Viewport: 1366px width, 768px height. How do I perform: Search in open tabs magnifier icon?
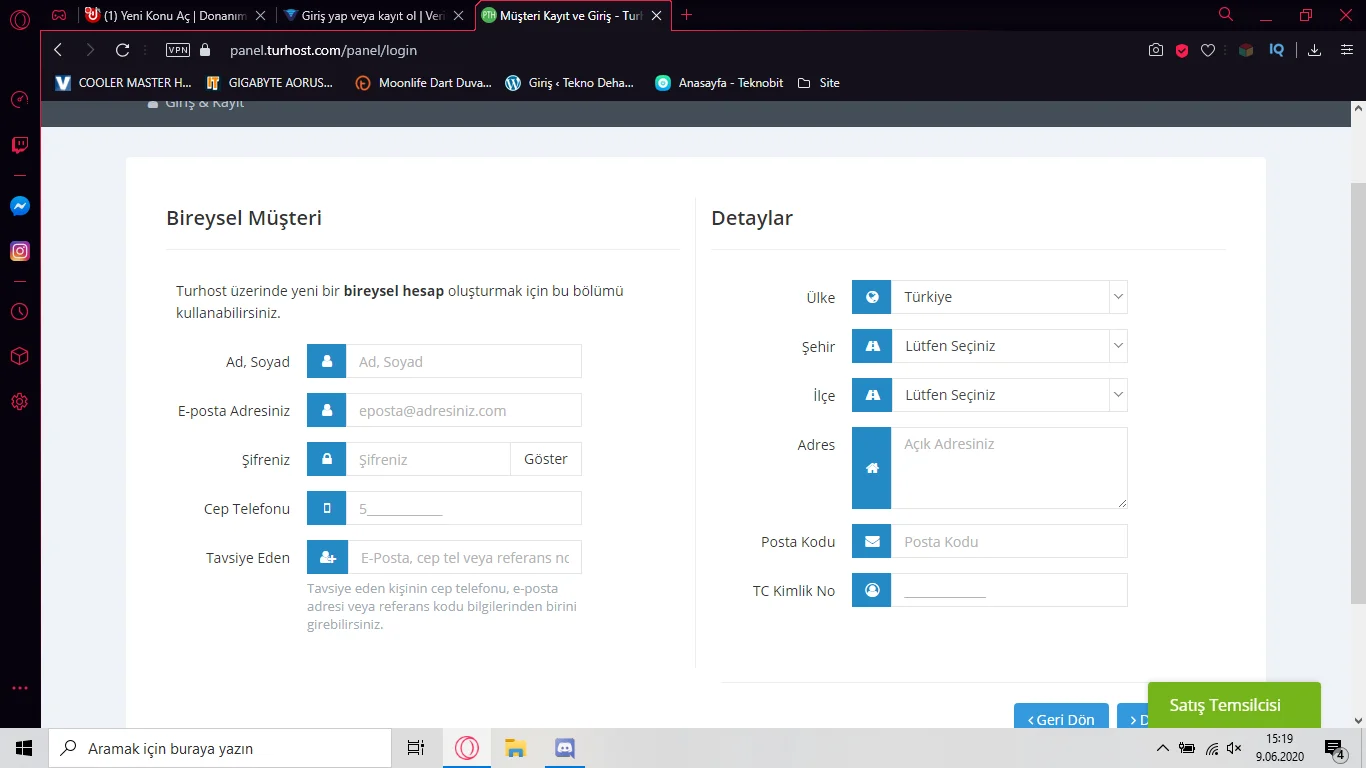pyautogui.click(x=1226, y=15)
